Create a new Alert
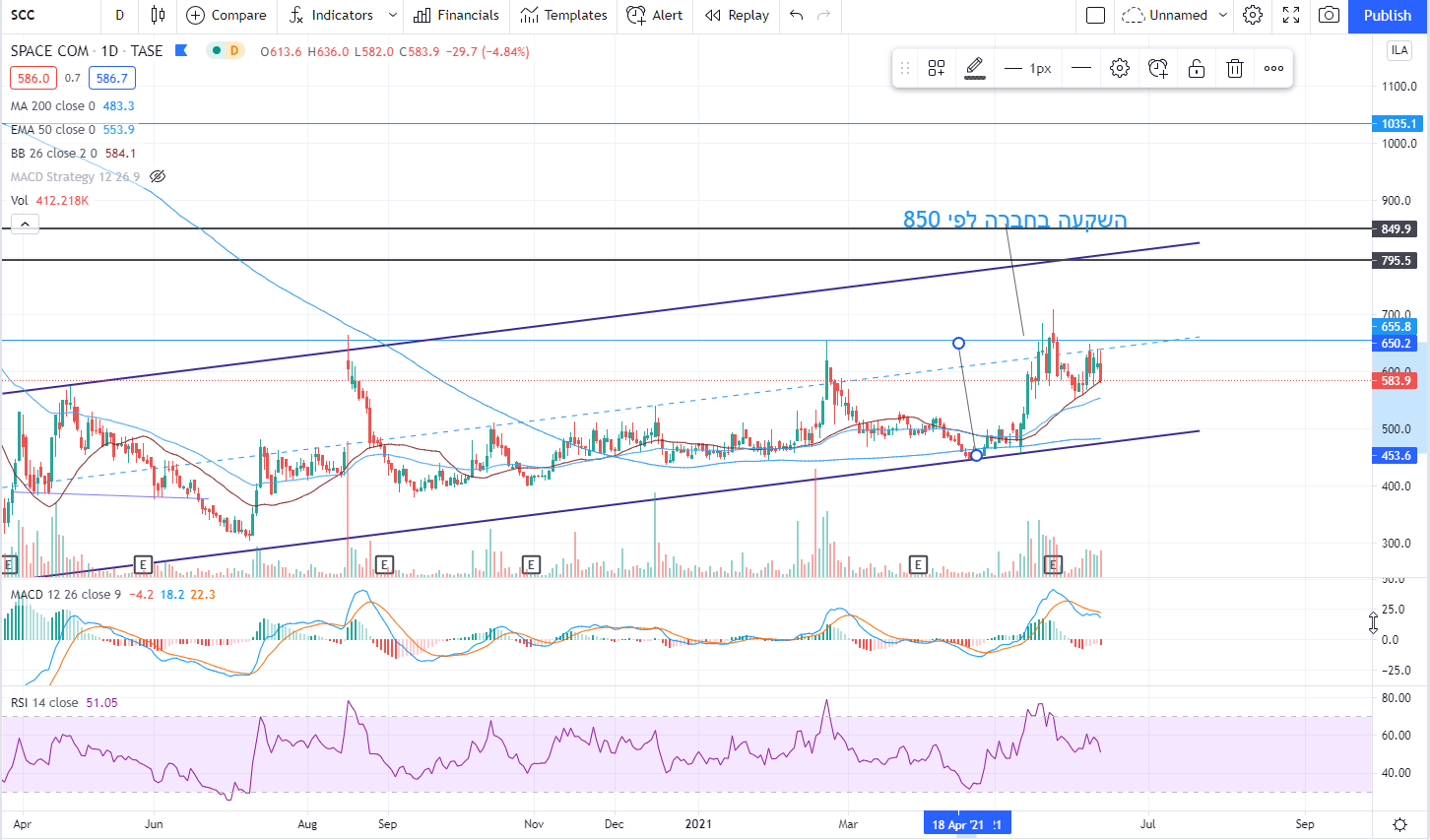Viewport: 1430px width, 840px height. coord(655,15)
